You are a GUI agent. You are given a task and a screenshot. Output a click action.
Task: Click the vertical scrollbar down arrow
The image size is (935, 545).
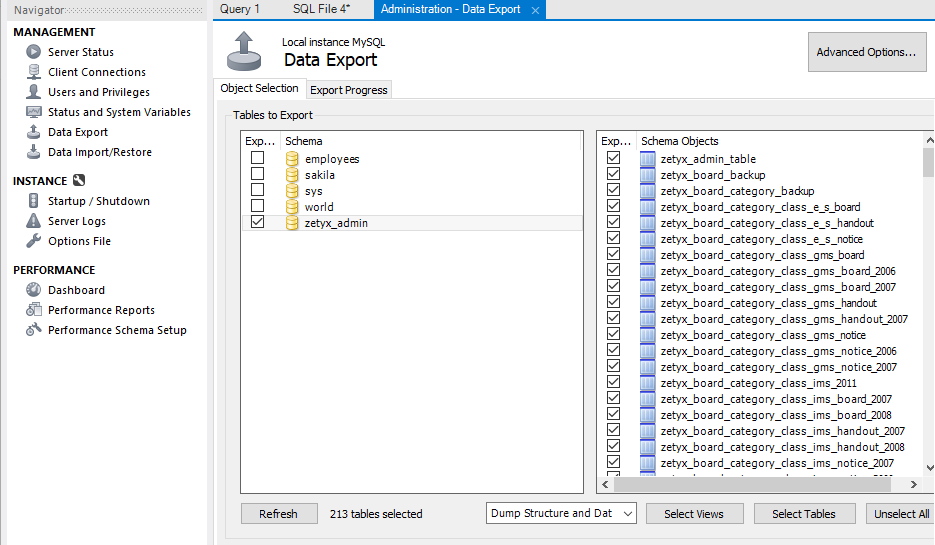[929, 468]
